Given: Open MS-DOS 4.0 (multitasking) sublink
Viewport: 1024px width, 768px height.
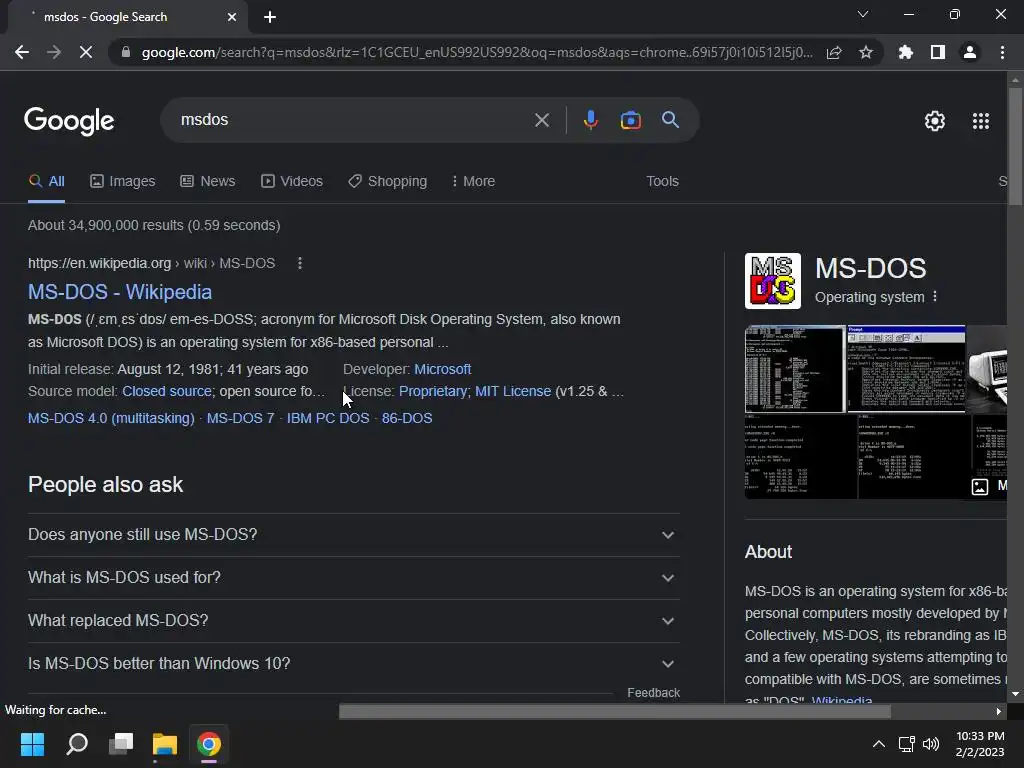Looking at the screenshot, I should [111, 418].
